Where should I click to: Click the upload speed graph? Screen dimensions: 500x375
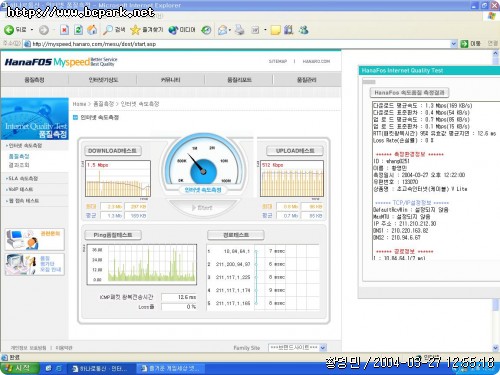[292, 179]
